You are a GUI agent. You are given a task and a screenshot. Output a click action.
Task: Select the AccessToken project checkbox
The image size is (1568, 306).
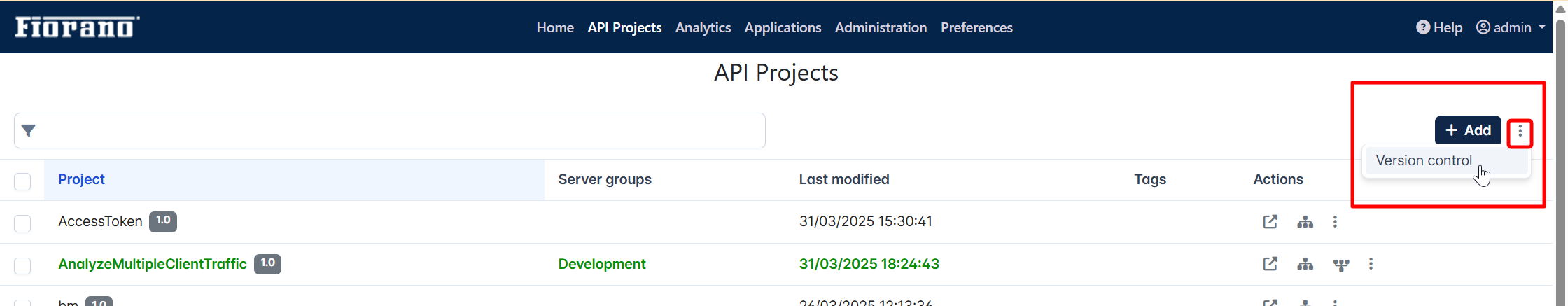coord(22,223)
